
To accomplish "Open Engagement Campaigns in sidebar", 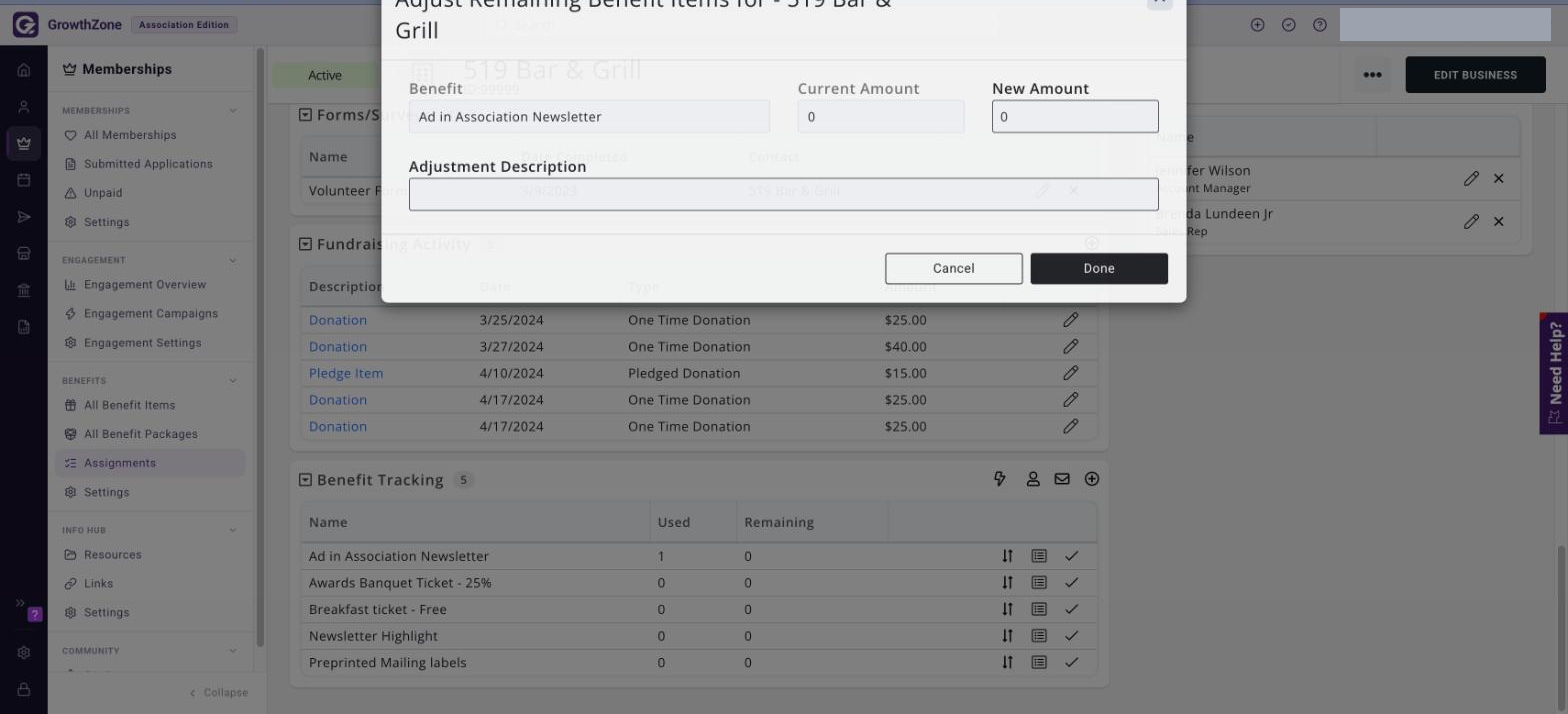I will point(151,313).
